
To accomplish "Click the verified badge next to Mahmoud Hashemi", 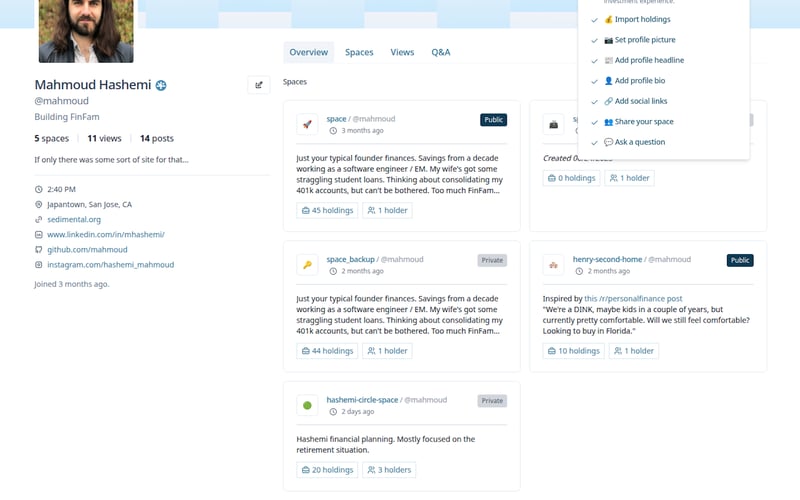I will click(x=161, y=85).
